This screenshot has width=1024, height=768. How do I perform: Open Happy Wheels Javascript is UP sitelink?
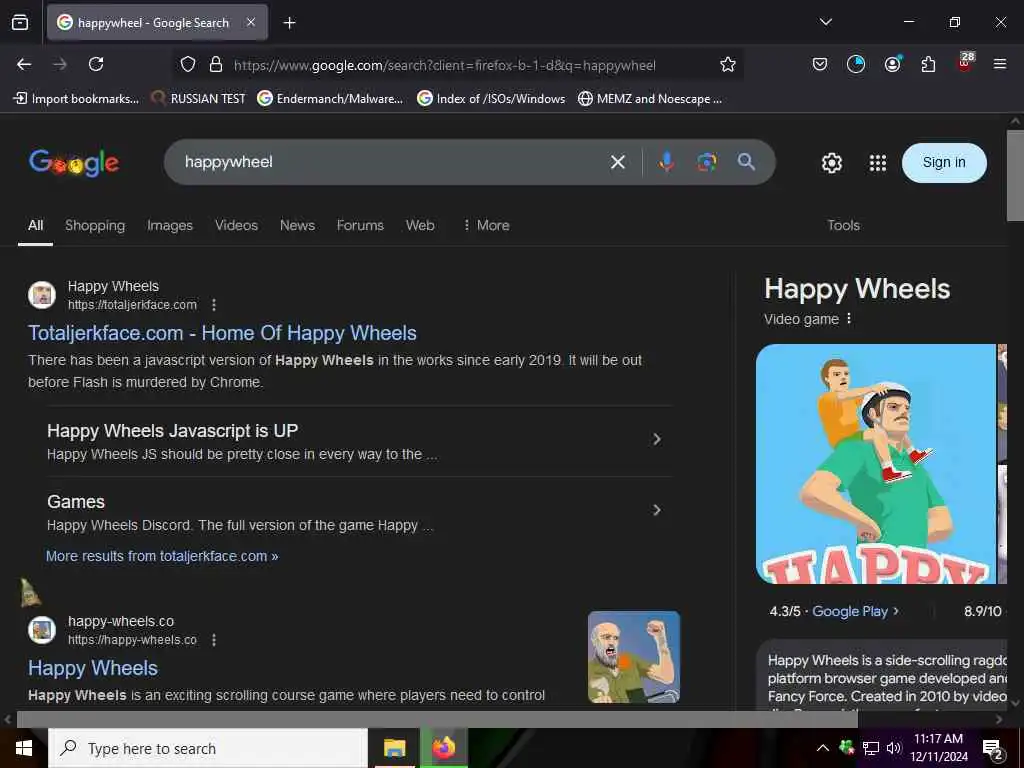pyautogui.click(x=172, y=431)
